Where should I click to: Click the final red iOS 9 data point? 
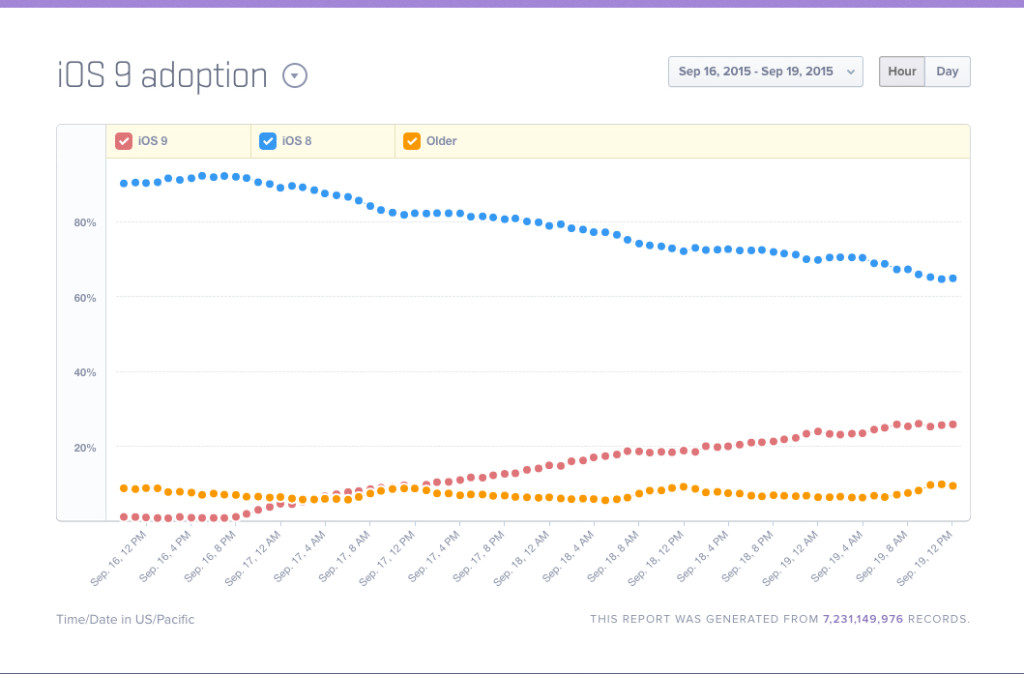[x=952, y=424]
